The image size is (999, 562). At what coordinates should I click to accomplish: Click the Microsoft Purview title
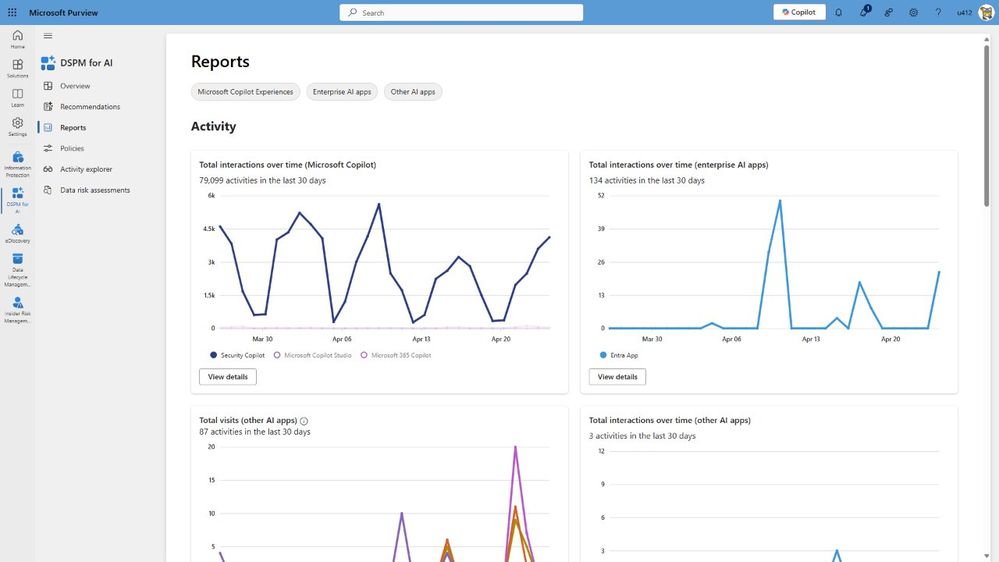(x=63, y=12)
